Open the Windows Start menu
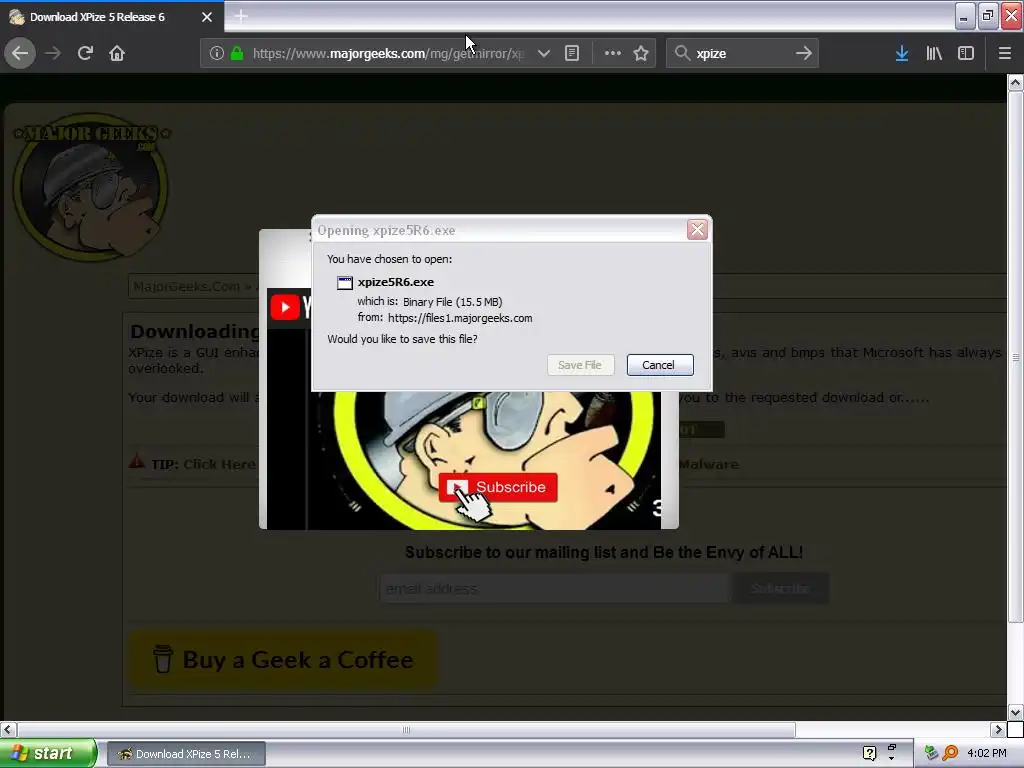The height and width of the screenshot is (768, 1024). [48, 753]
